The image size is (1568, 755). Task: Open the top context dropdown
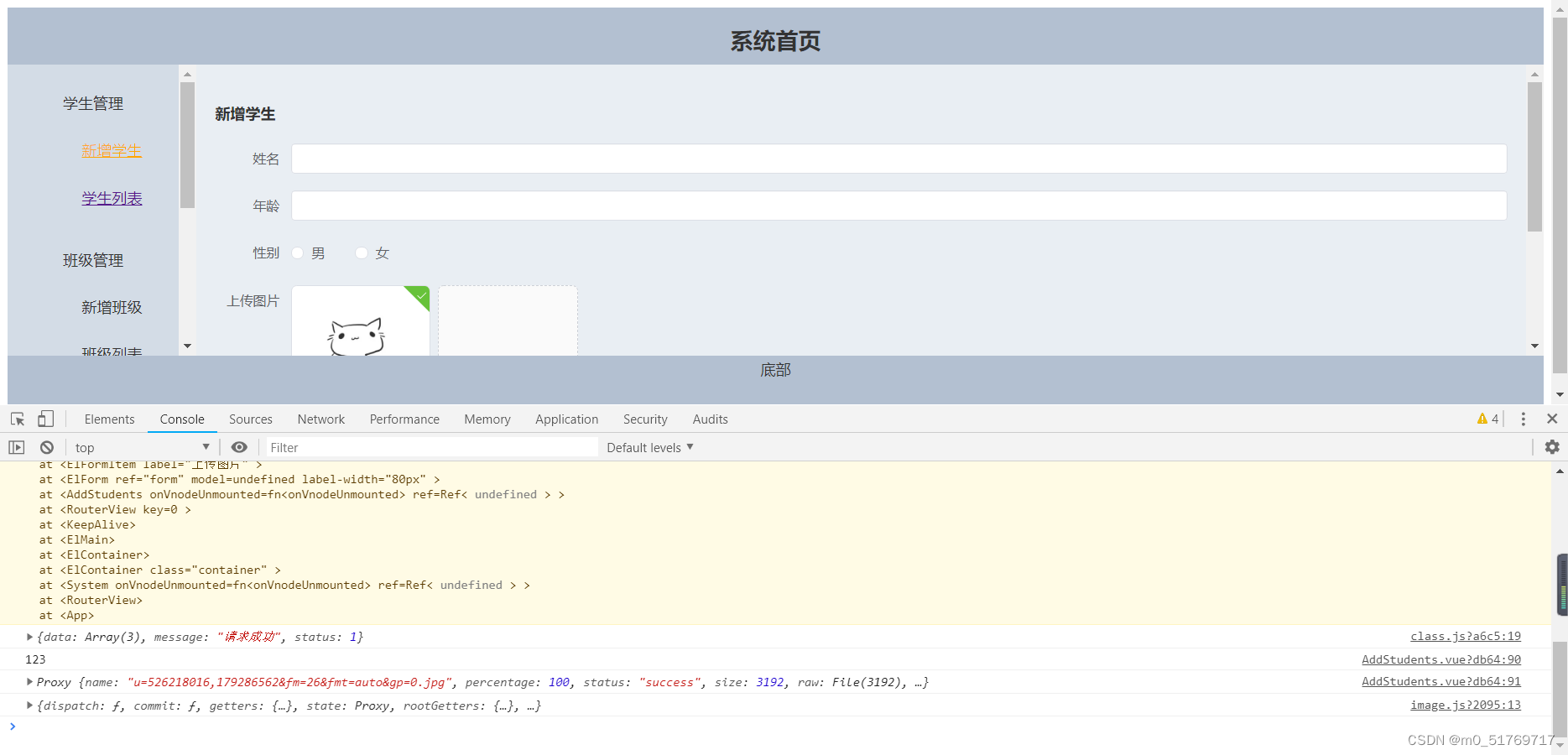click(x=142, y=447)
